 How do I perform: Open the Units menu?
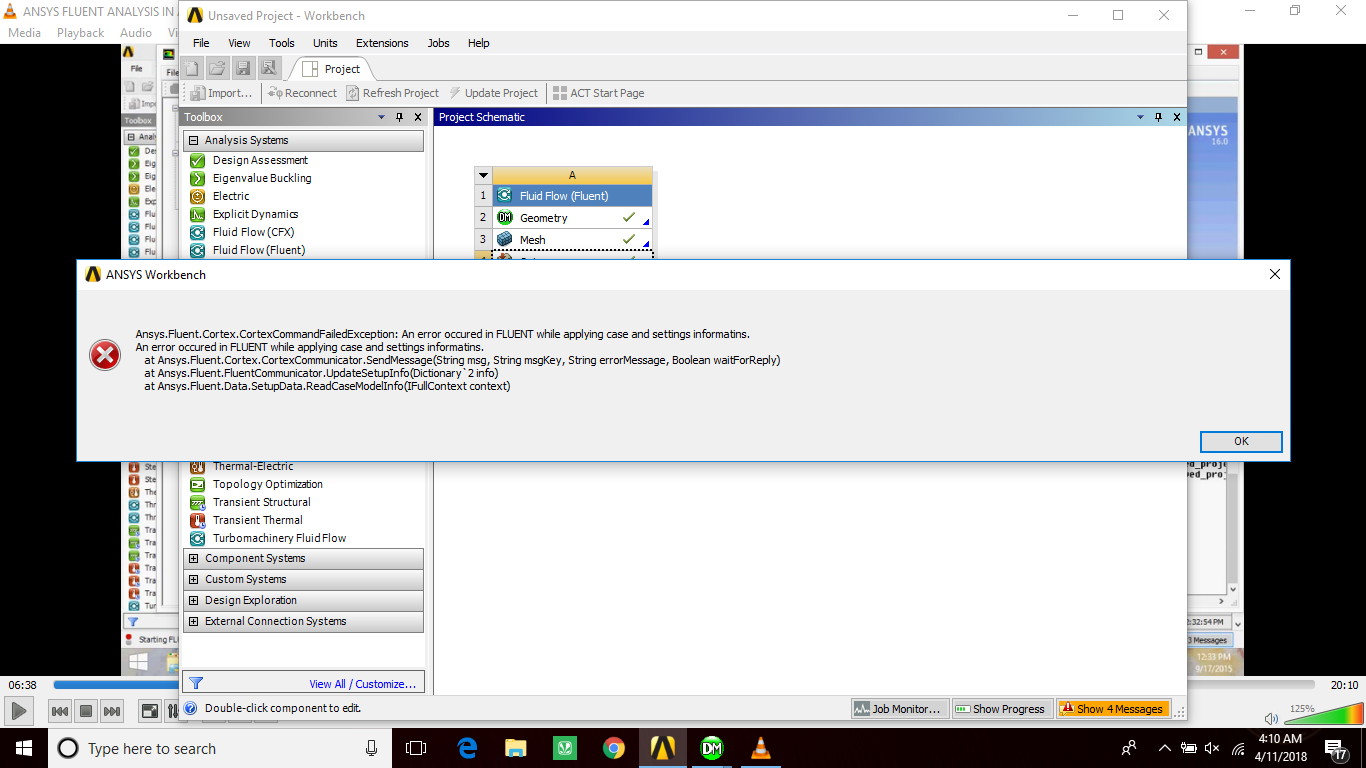tap(325, 43)
